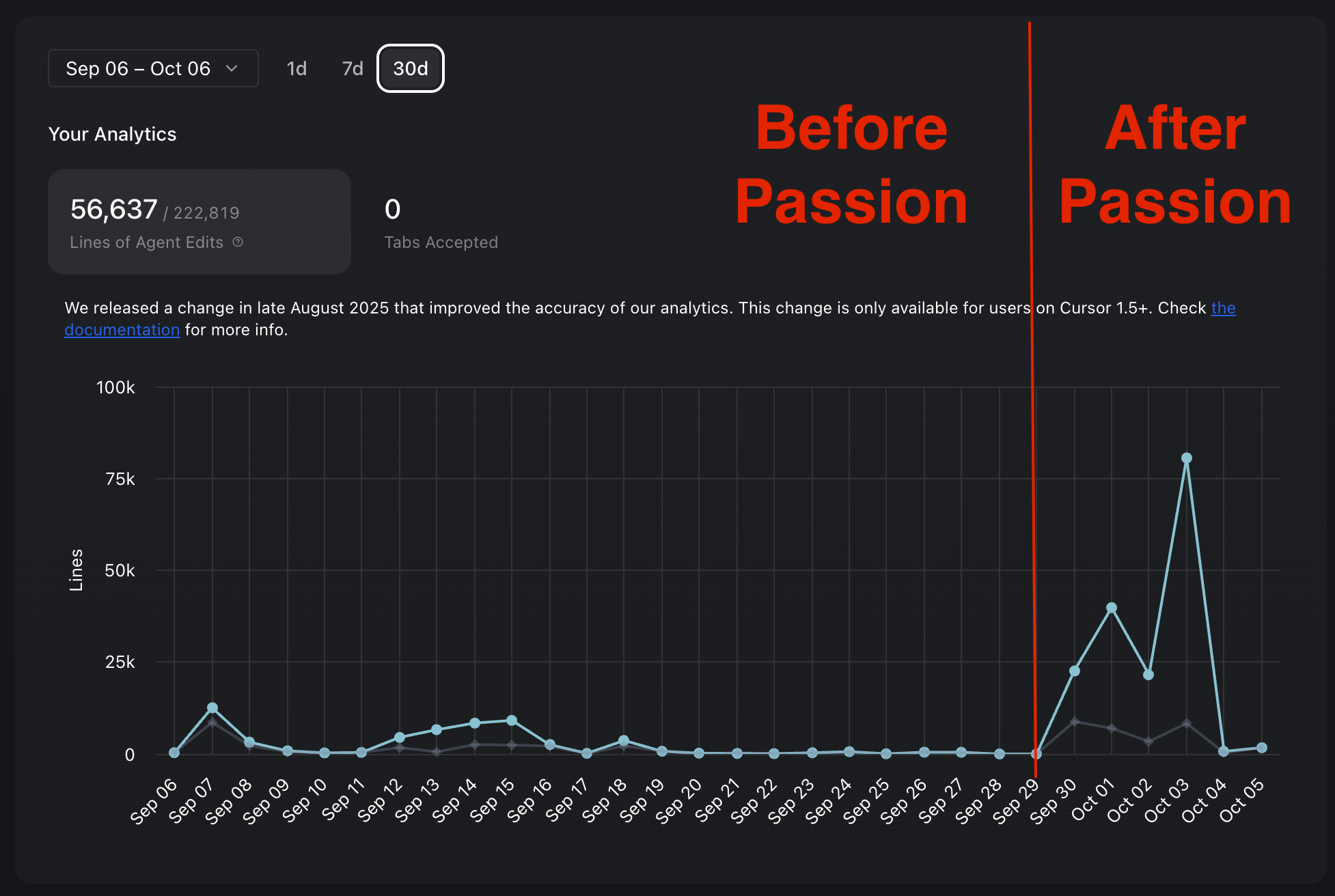The height and width of the screenshot is (896, 1335).
Task: Click the Sep 18 data point on light line
Action: pos(624,741)
